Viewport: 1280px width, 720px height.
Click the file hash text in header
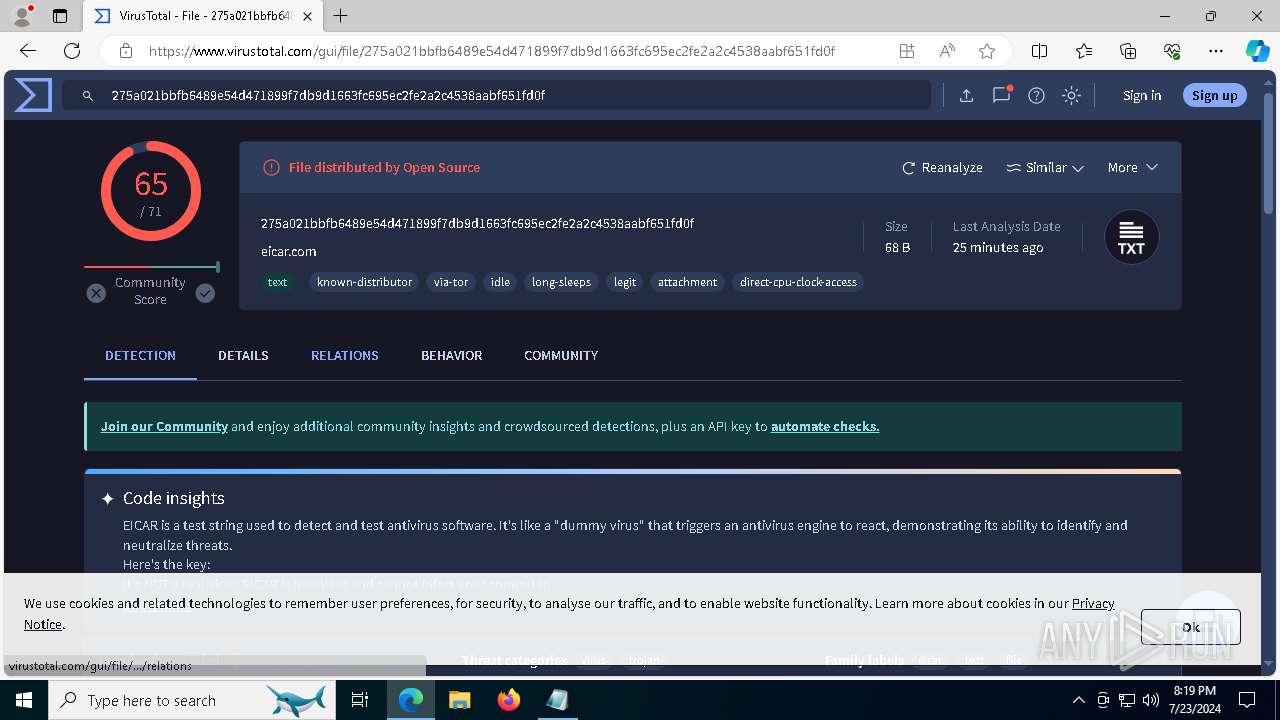[x=477, y=223]
